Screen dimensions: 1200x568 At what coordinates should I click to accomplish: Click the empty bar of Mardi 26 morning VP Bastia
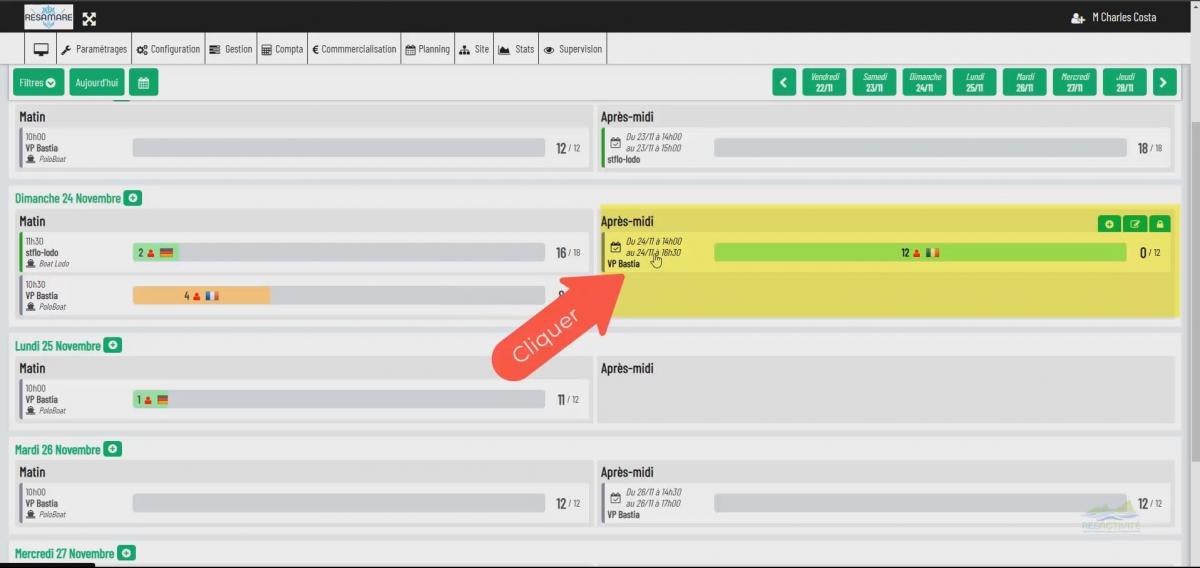pos(339,503)
